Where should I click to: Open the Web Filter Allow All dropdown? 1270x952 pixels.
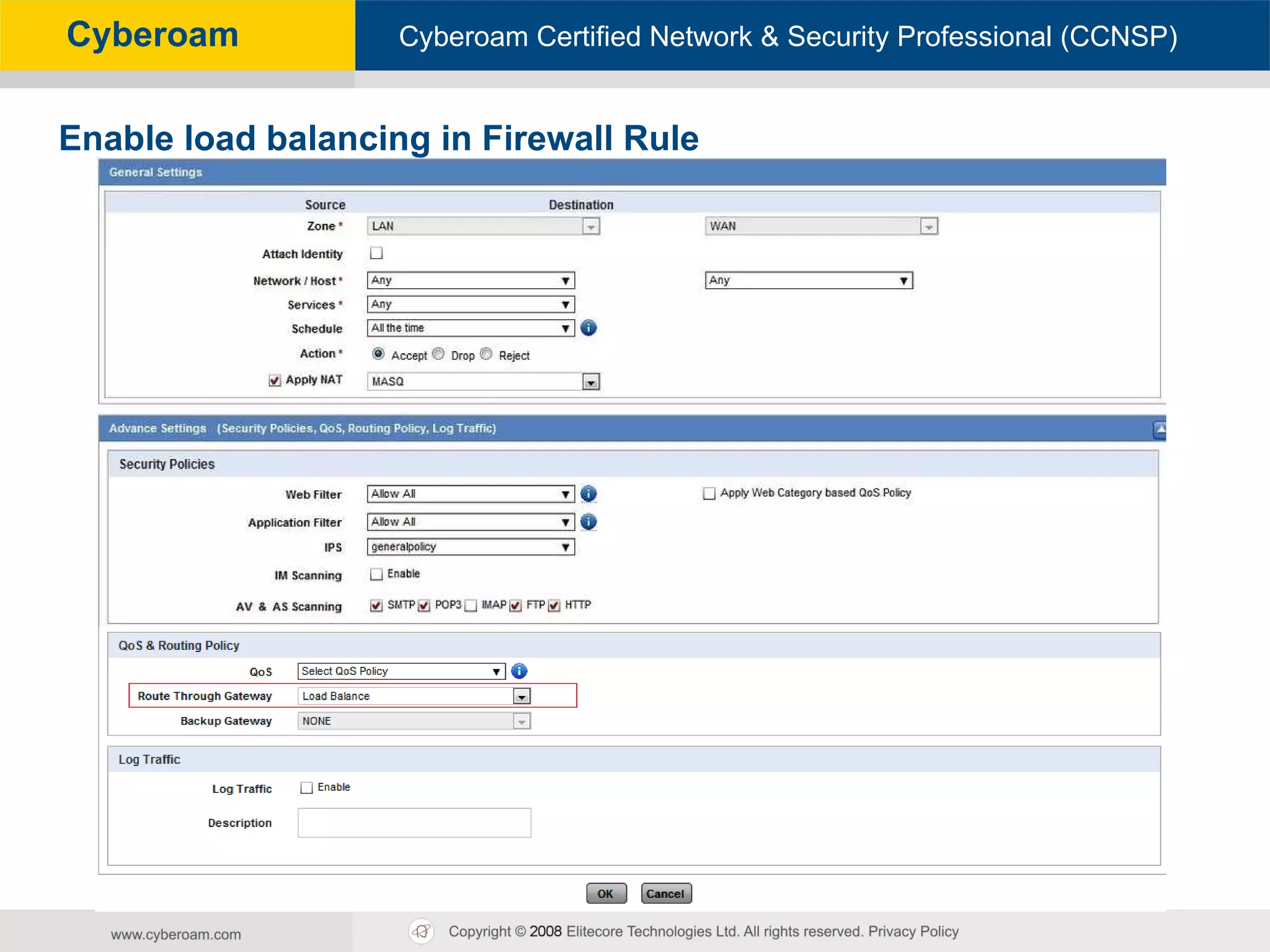point(471,494)
